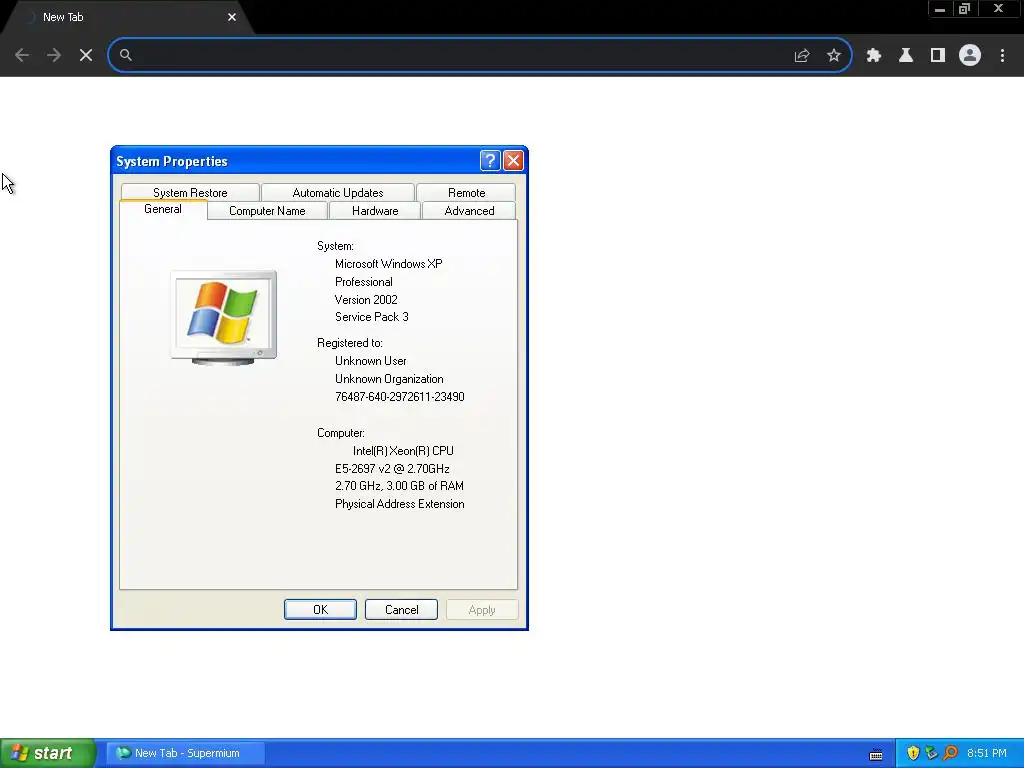Switch to the Remote tab
The width and height of the screenshot is (1024, 768).
pos(466,193)
